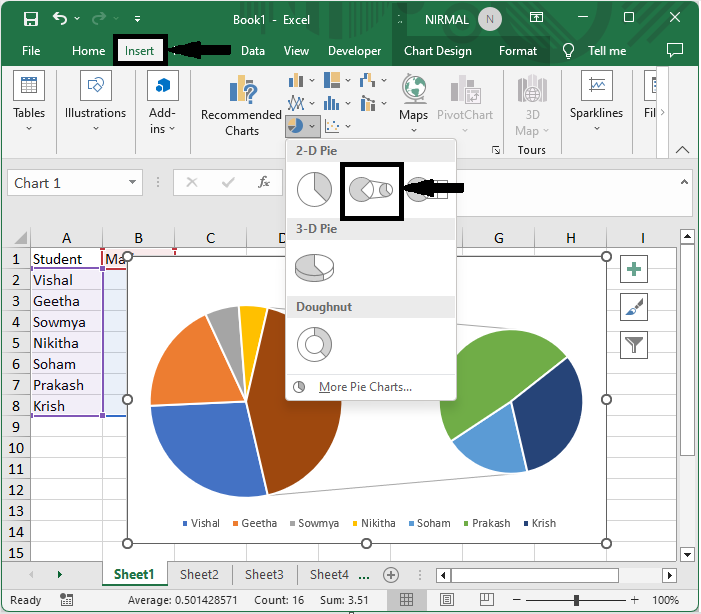
Task: Add a new sheet with plus button
Action: point(391,574)
